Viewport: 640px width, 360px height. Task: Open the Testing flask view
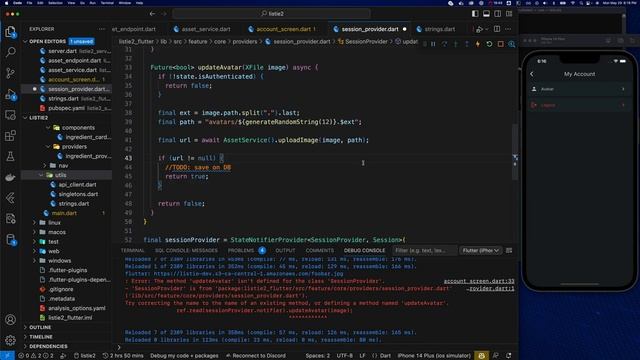[11, 156]
